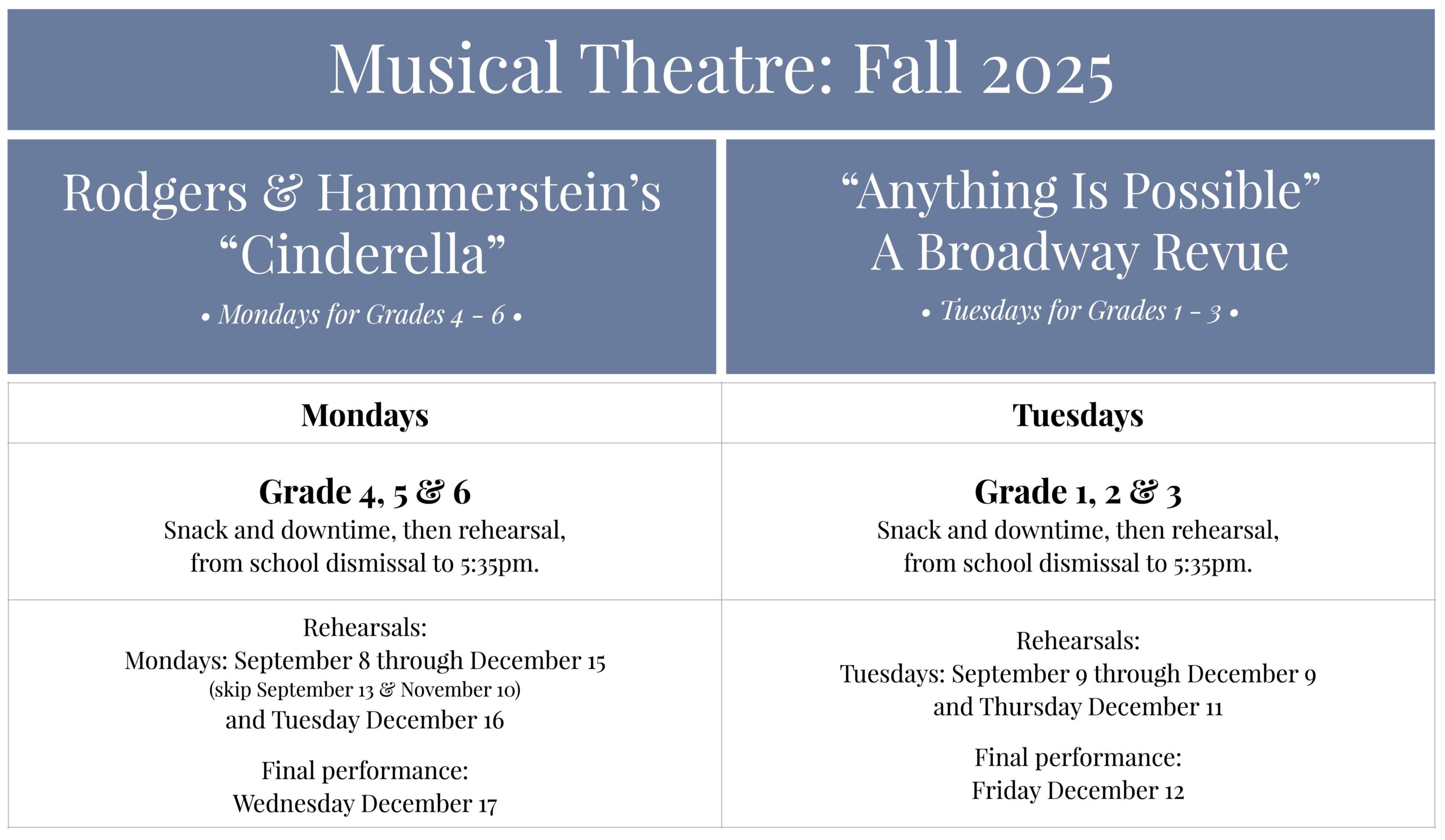This screenshot has width=1445, height=840.
Task: Click Mondays: September 8 through December 15
Action: [365, 661]
